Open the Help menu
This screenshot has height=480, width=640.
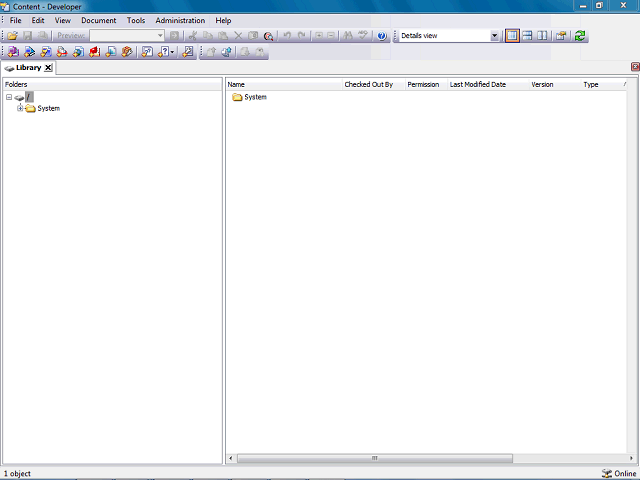(223, 20)
